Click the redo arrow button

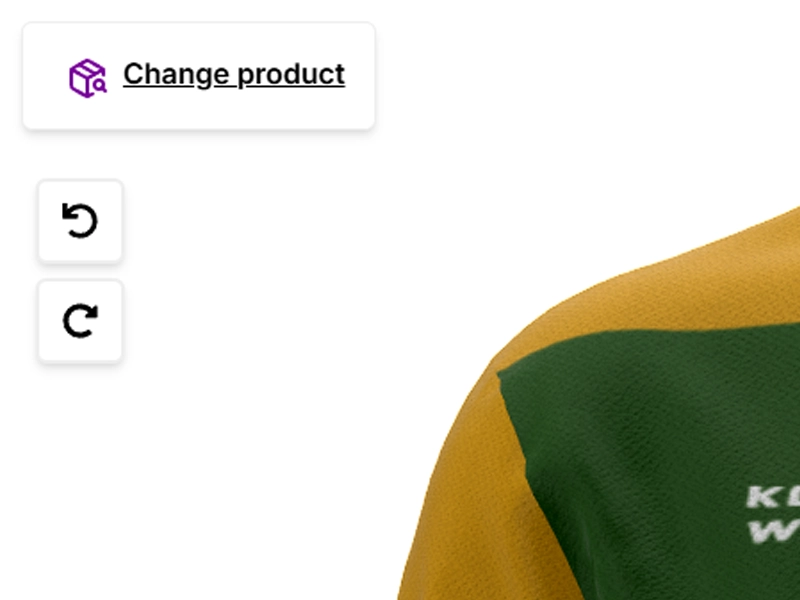point(80,321)
